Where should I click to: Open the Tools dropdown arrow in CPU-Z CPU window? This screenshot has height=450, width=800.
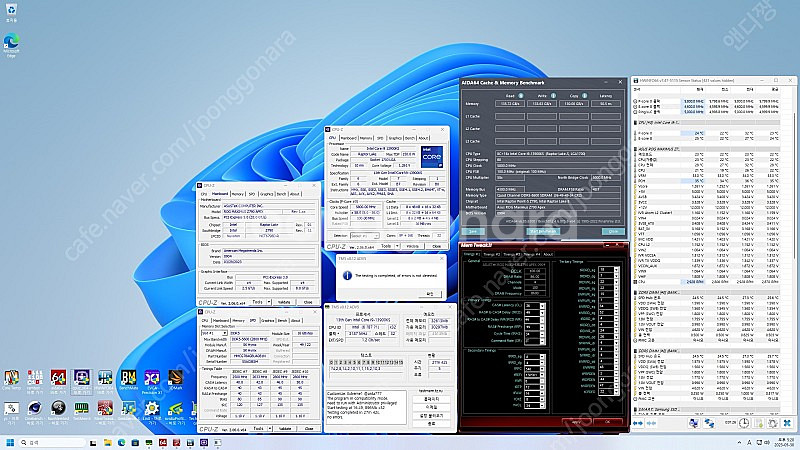click(x=397, y=246)
